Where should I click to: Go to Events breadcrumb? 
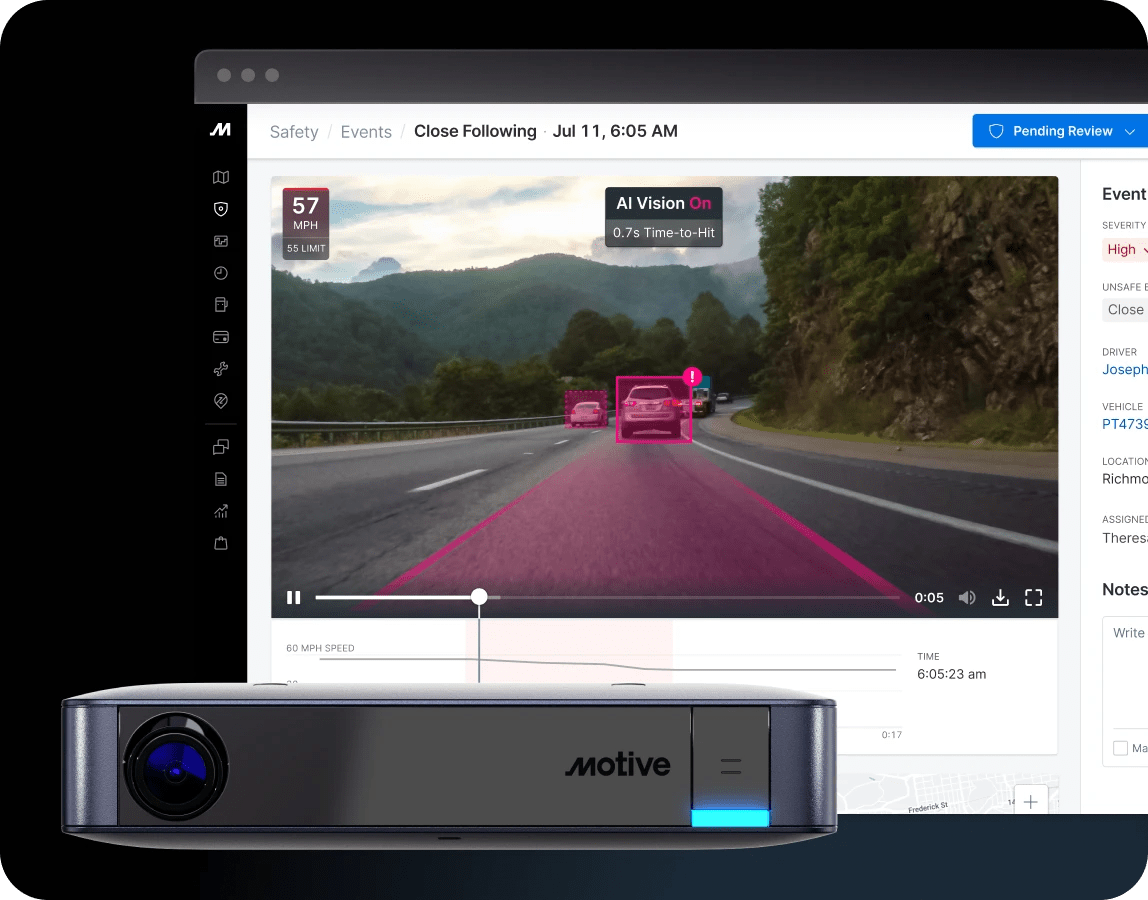coord(366,132)
